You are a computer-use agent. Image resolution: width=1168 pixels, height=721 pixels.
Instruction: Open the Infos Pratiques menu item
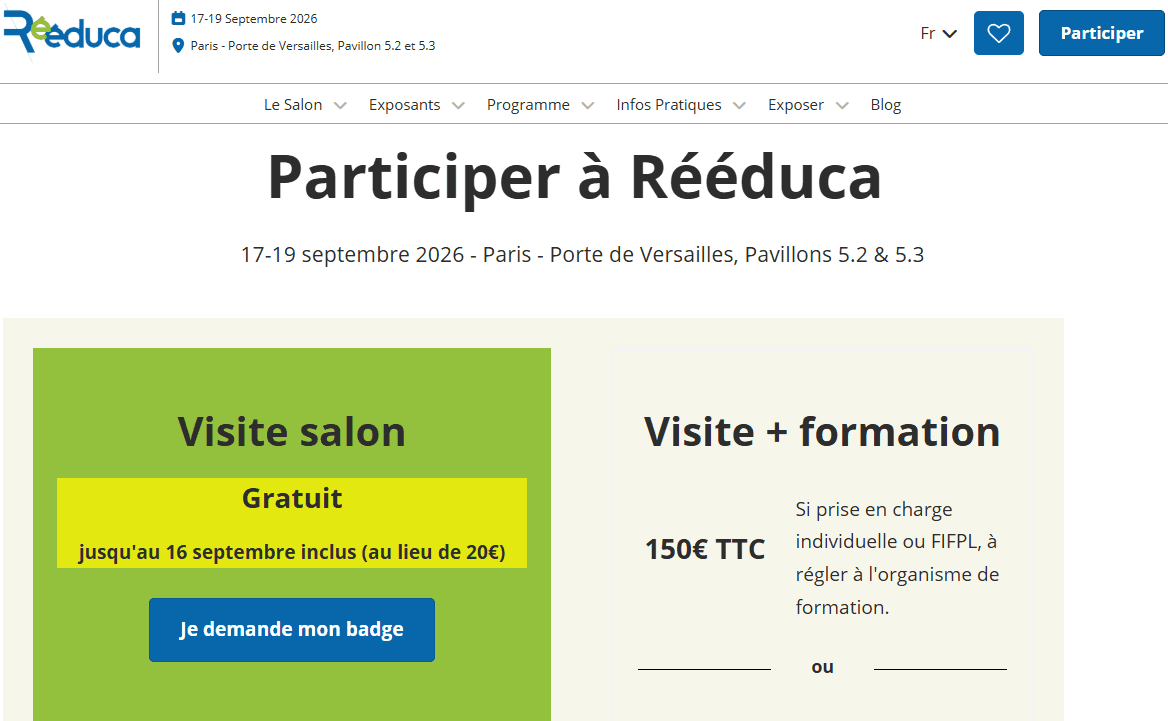[x=669, y=104]
